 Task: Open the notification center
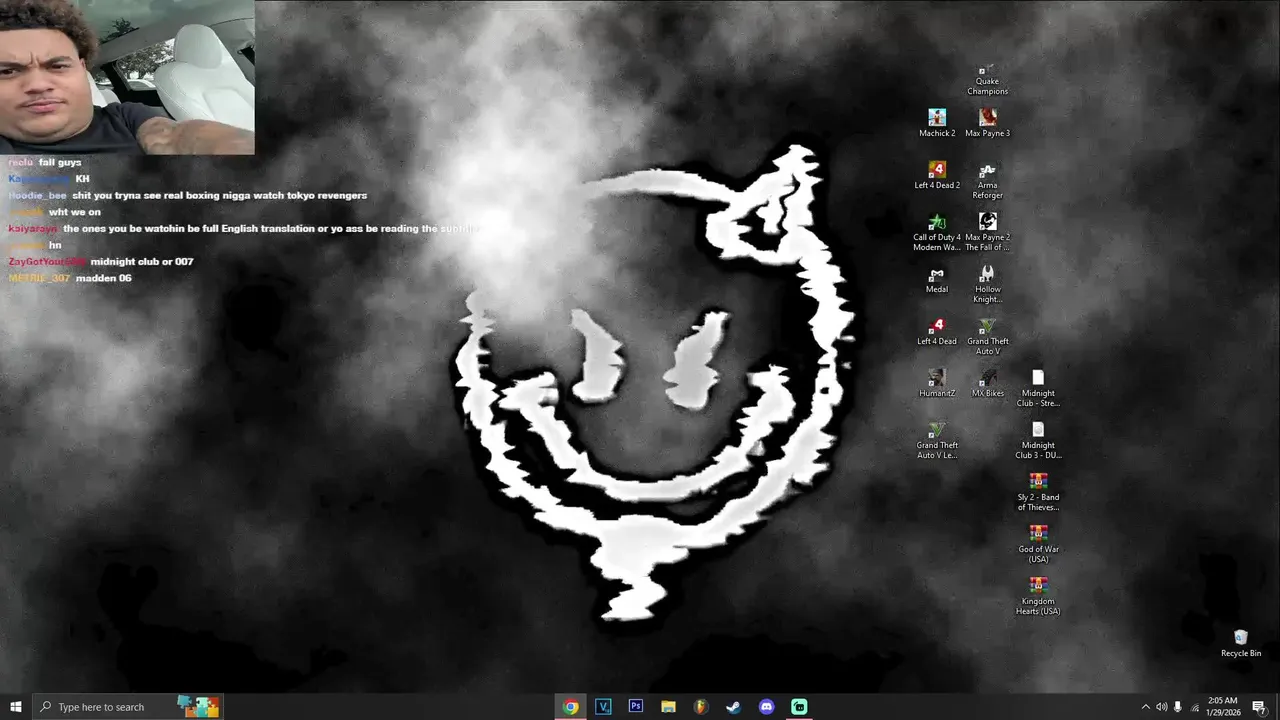pos(1259,707)
